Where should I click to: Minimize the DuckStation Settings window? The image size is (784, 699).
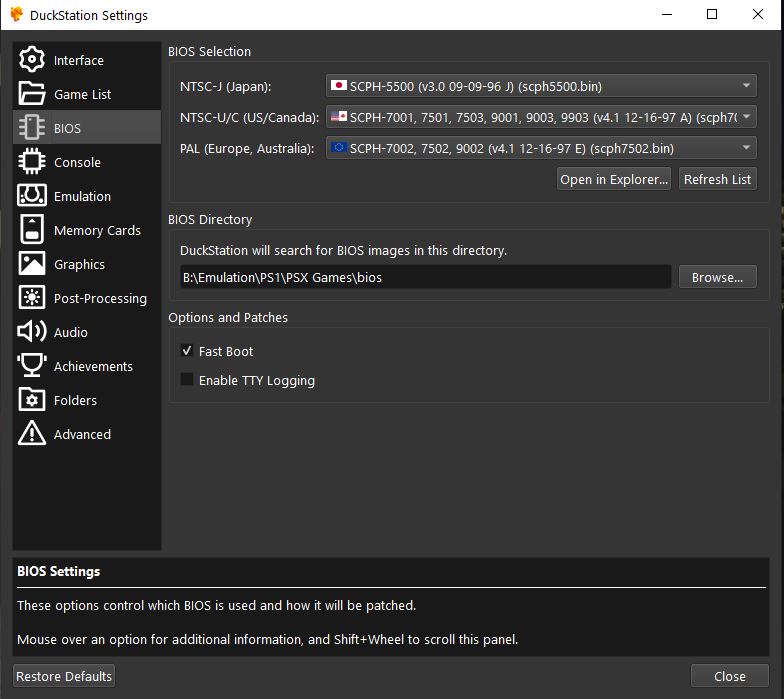click(666, 14)
